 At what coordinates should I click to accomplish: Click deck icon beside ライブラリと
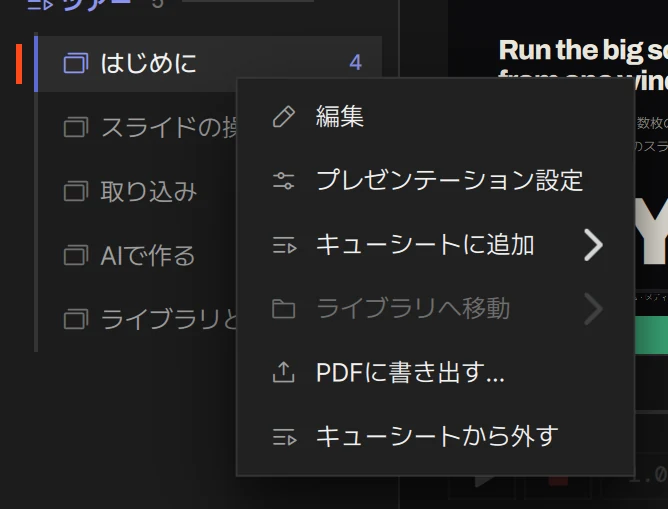pos(76,319)
